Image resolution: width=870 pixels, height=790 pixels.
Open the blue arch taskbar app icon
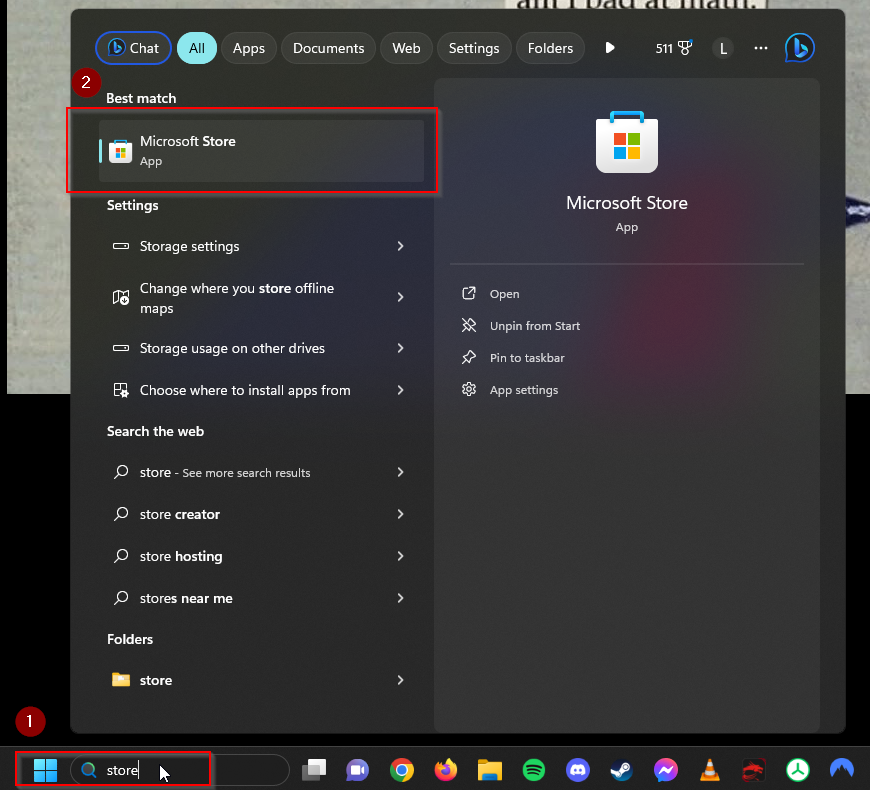pos(842,770)
